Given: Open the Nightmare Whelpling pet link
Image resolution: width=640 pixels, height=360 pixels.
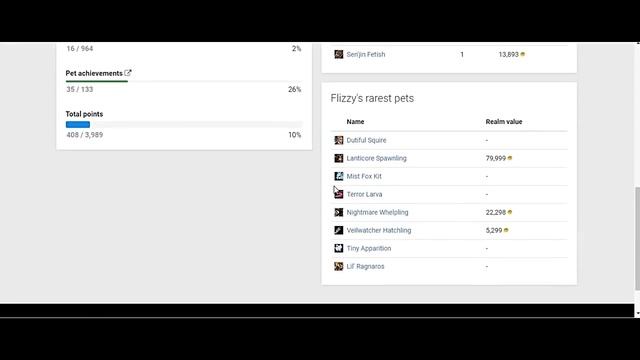Looking at the screenshot, I should coord(377,212).
